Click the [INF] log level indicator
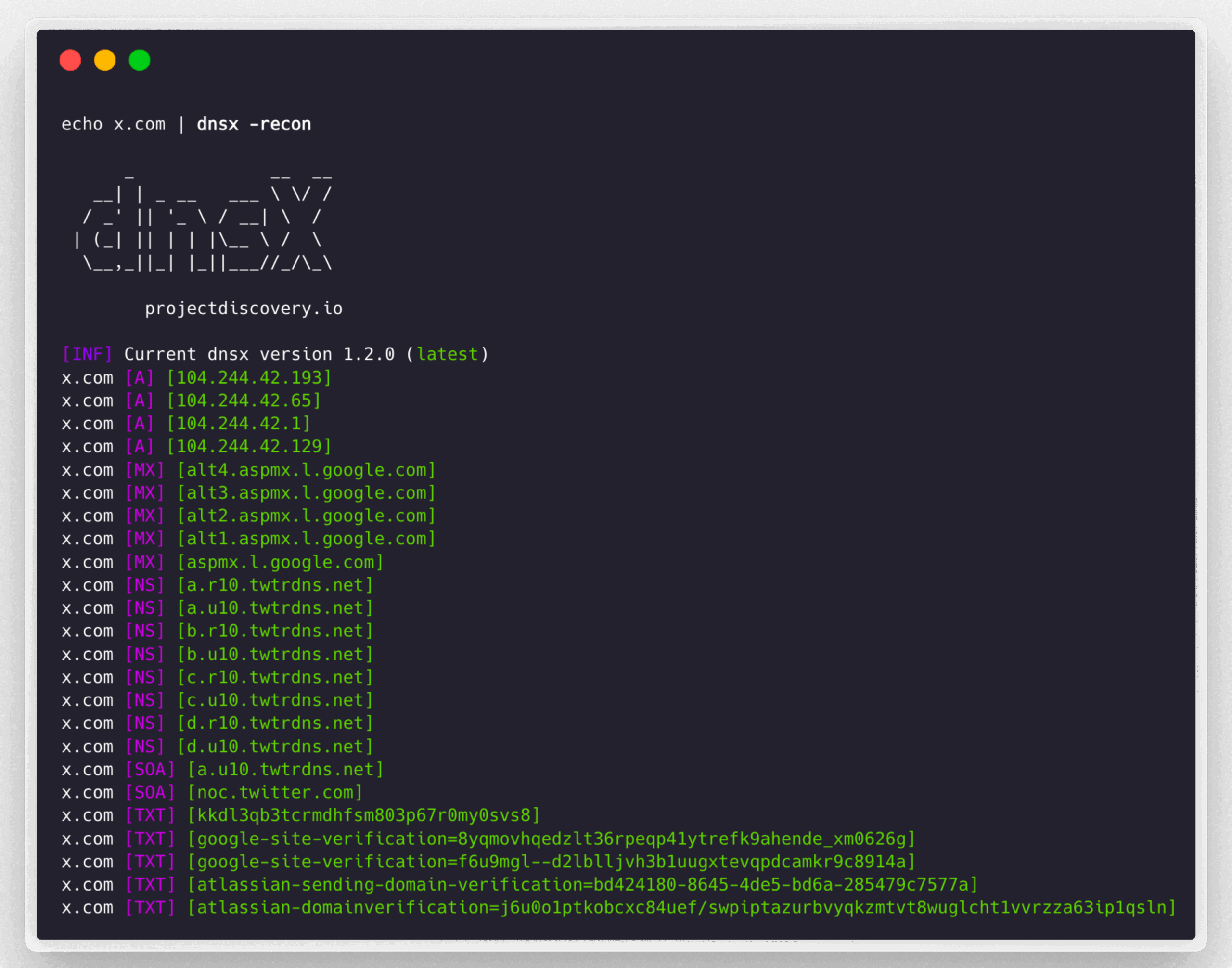This screenshot has height=968, width=1232. 88,354
